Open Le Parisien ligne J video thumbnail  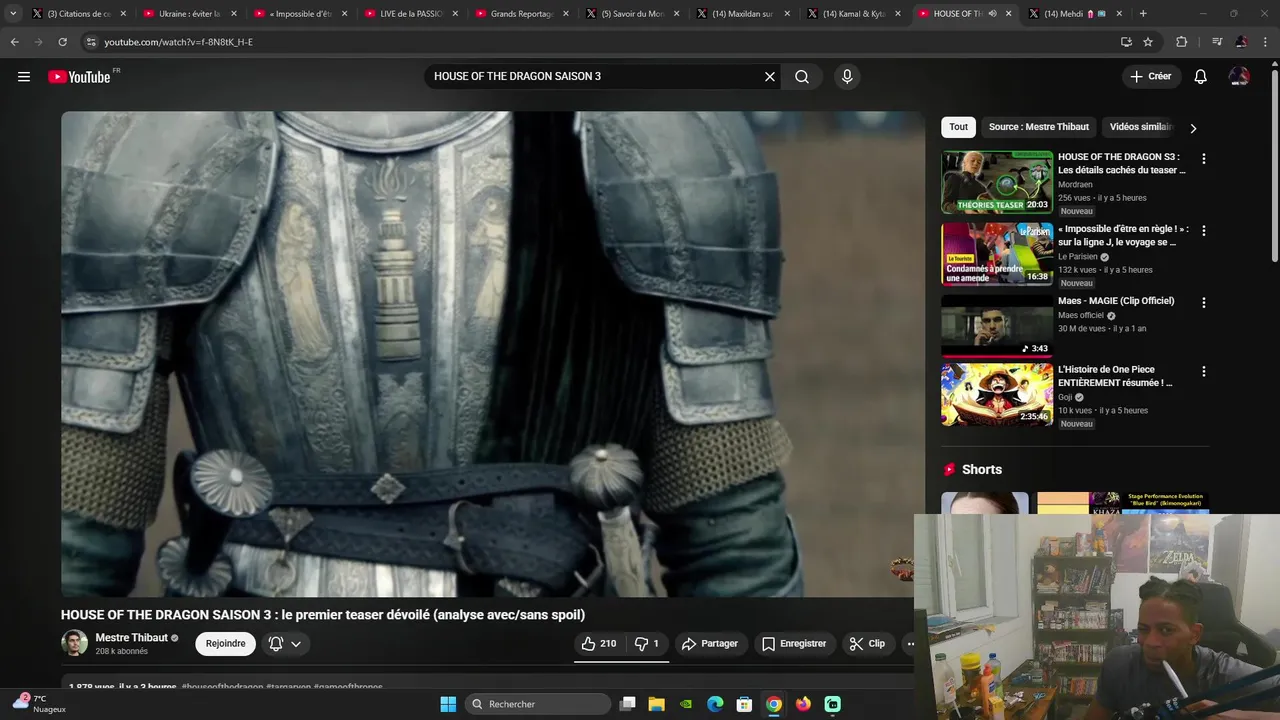(997, 254)
